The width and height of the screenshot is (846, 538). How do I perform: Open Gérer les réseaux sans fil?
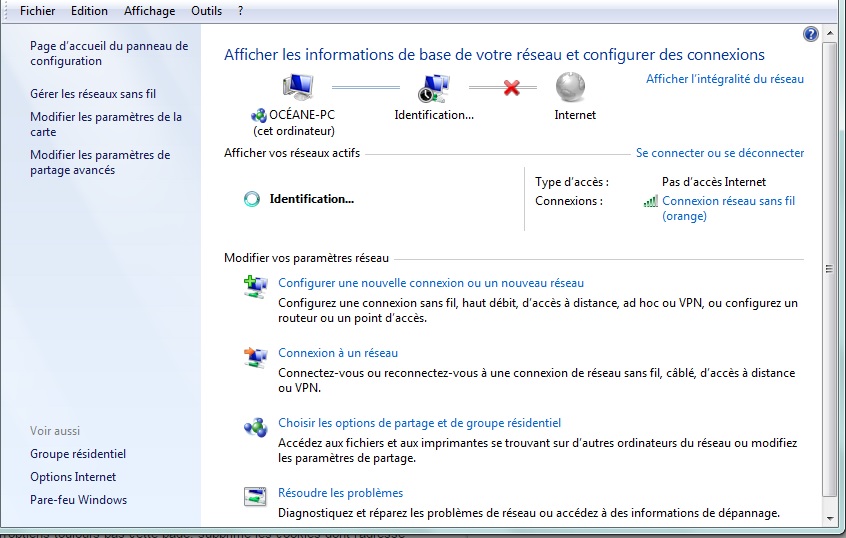click(x=93, y=94)
